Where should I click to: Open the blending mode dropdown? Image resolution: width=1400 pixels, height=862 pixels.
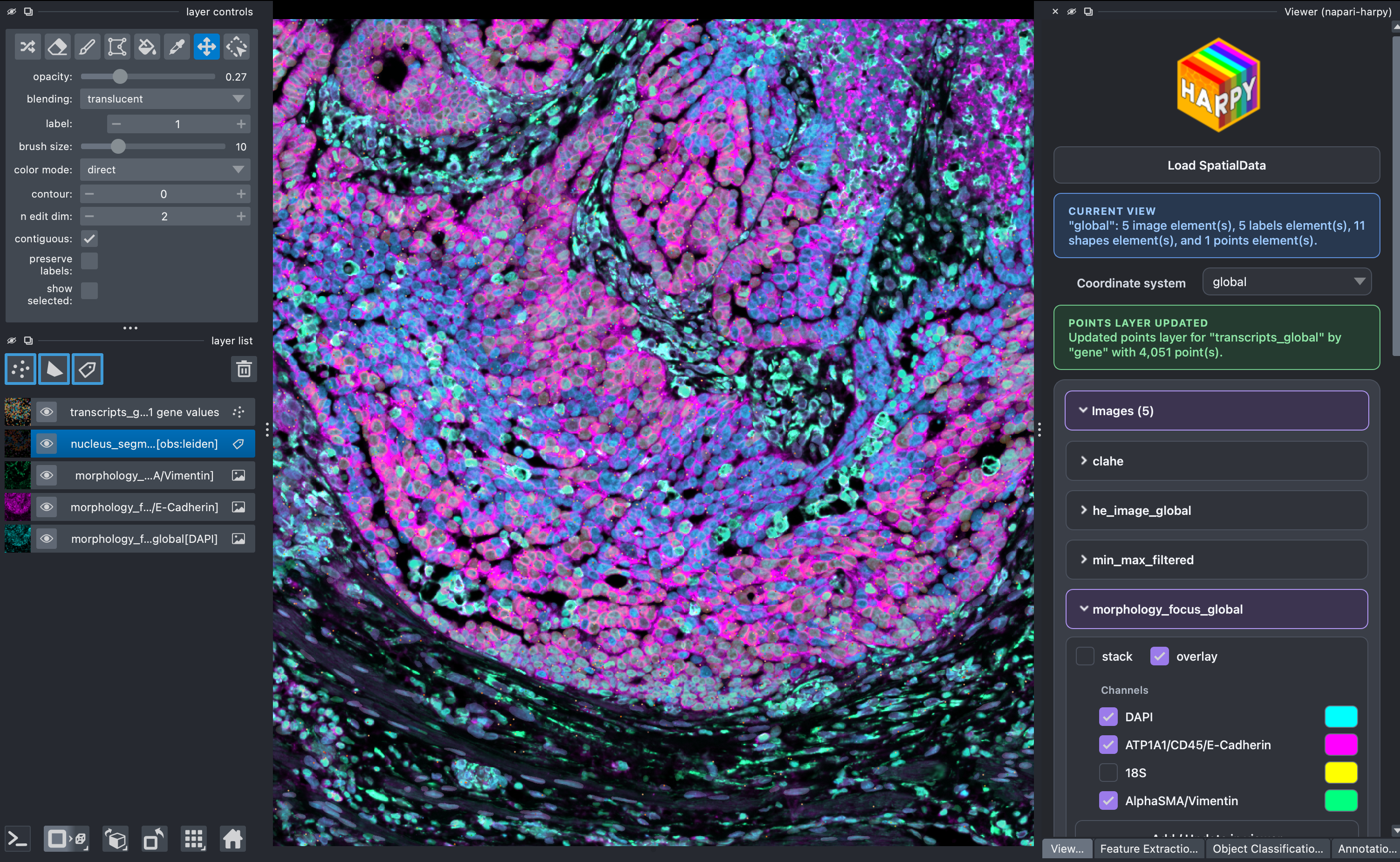[165, 99]
